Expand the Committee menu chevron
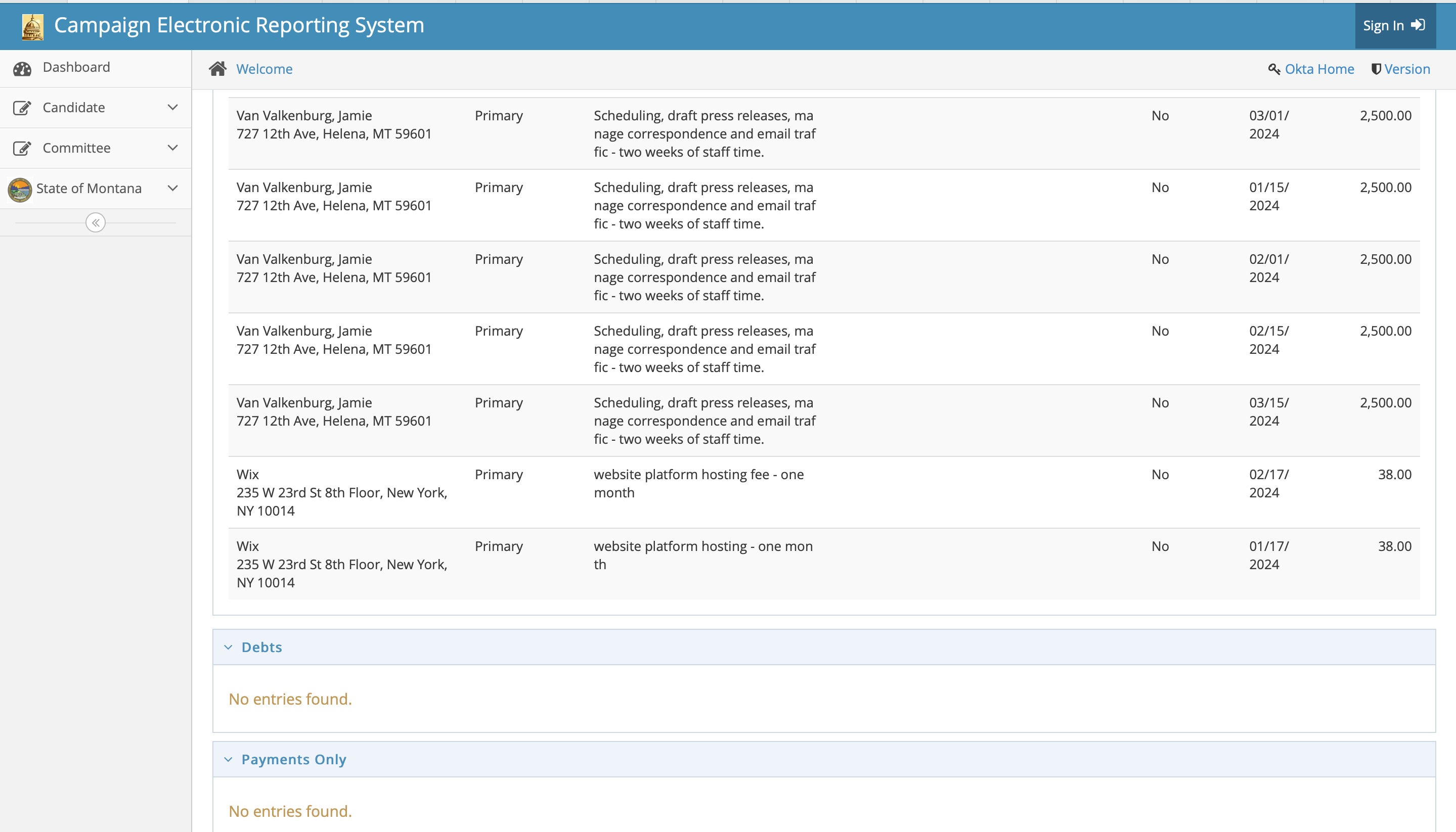Image resolution: width=1456 pixels, height=832 pixels. coord(172,148)
